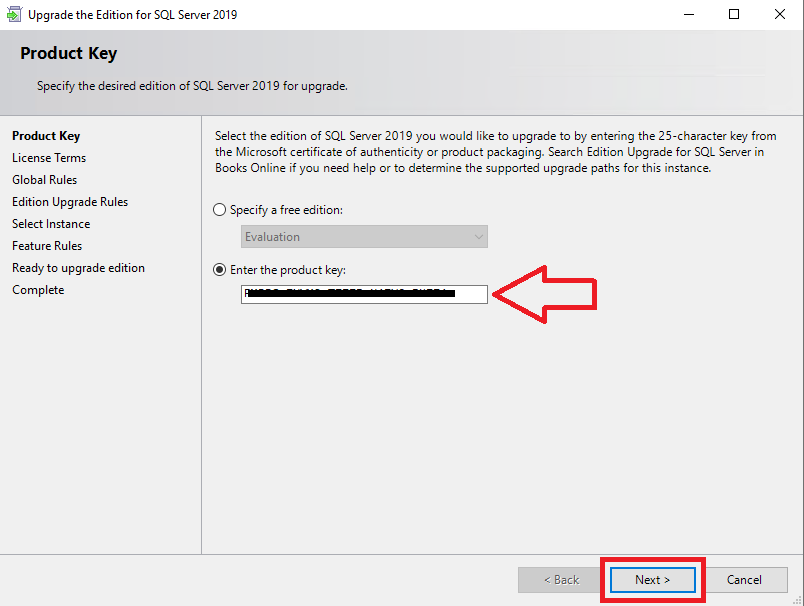Go to the Product Key step
Image resolution: width=804 pixels, height=606 pixels.
pos(46,136)
